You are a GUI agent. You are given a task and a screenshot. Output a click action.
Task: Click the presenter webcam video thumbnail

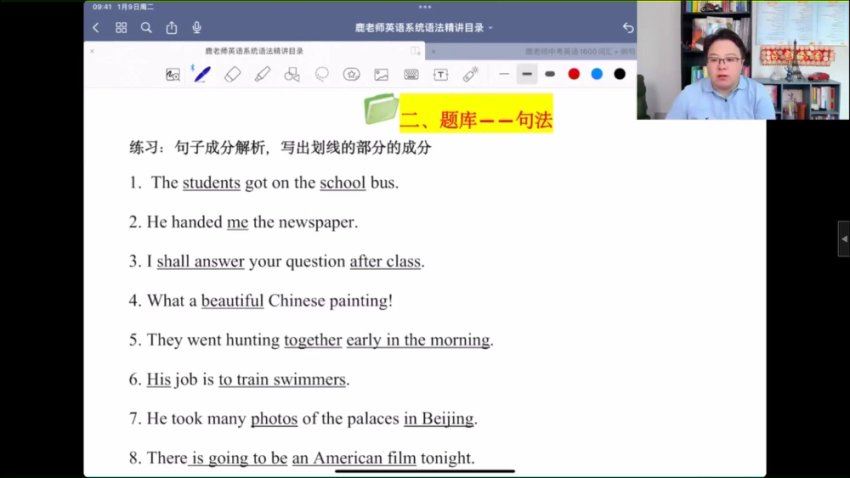743,60
